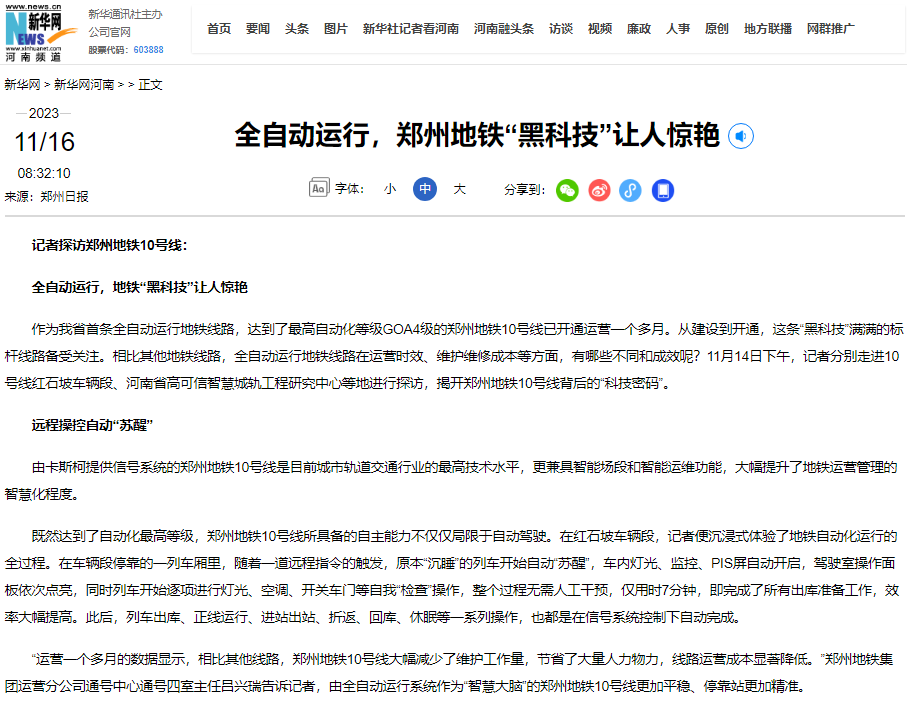Screen dimensions: 907x707
Task: Open the mobile phone share icon
Action: coord(663,190)
